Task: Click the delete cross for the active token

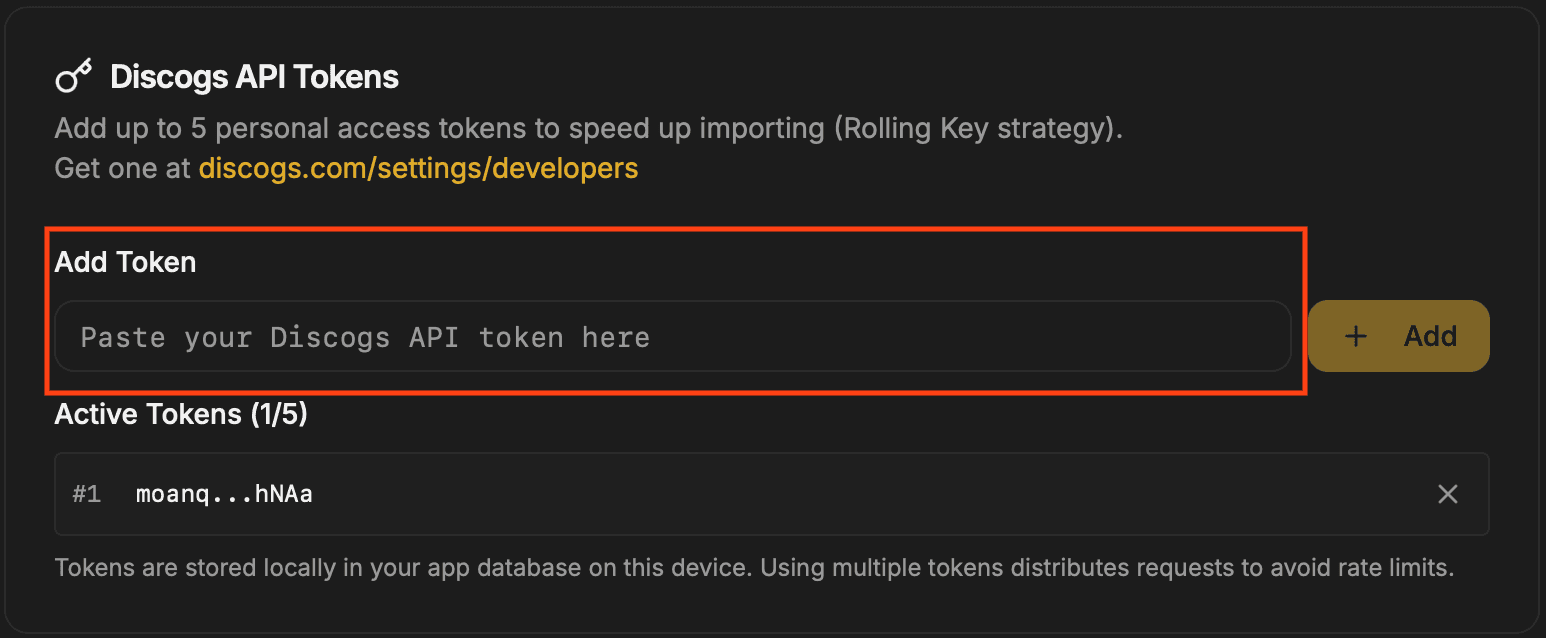Action: [x=1448, y=493]
